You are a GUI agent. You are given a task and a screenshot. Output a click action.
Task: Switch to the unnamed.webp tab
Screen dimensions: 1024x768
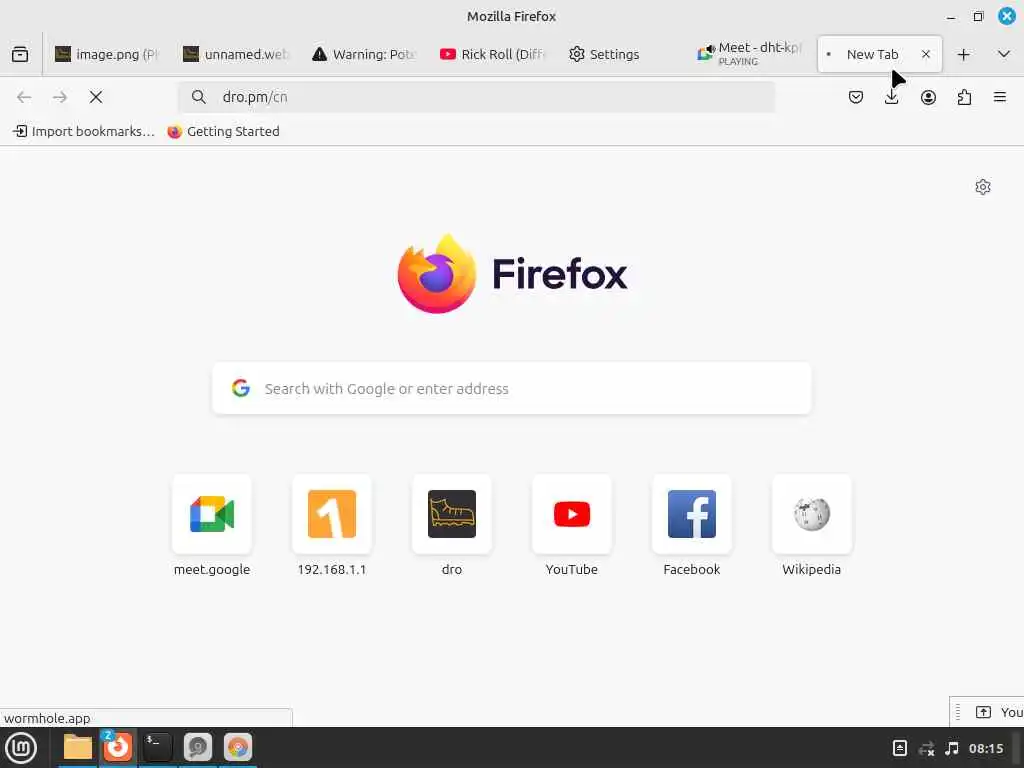coord(236,54)
